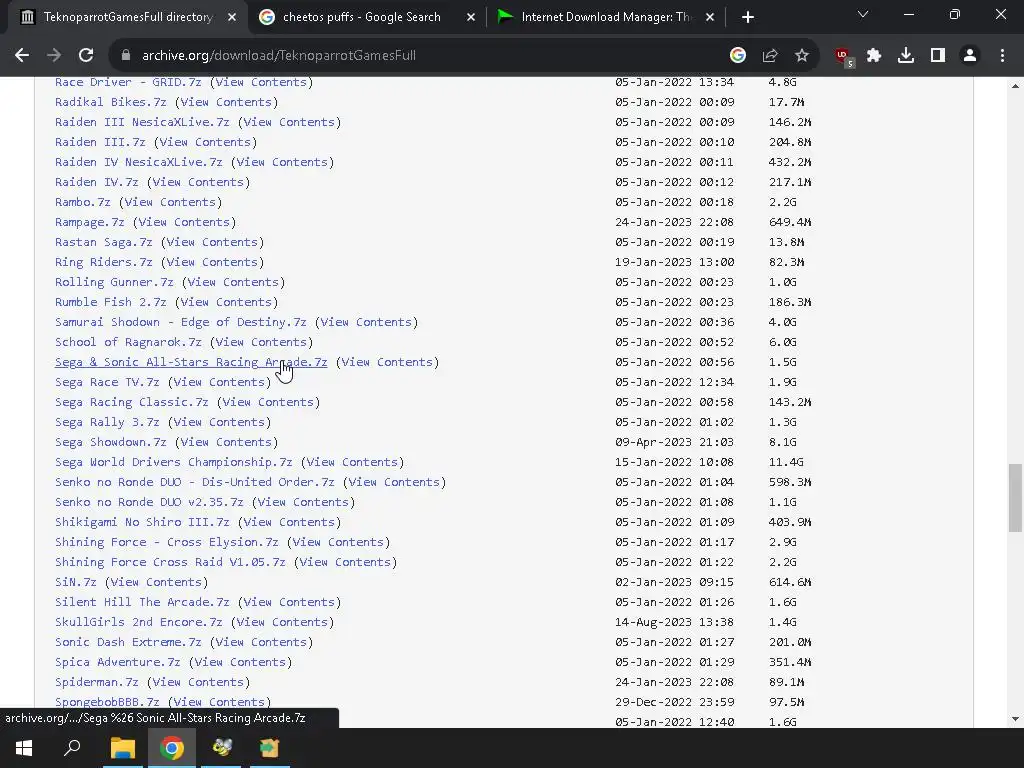Viewport: 1024px width, 768px height.
Task: Open File Explorer from taskbar
Action: click(123, 748)
